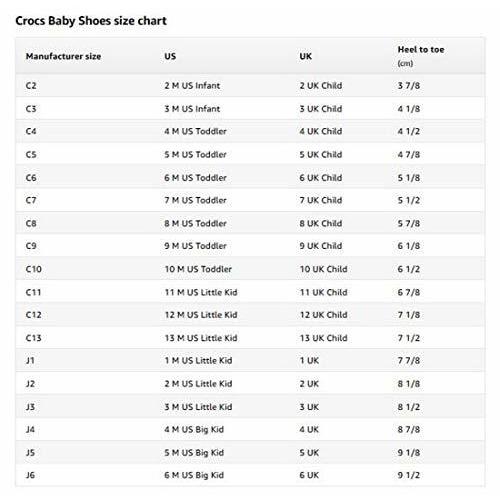Viewport: 500px width, 500px height.
Task: Select the 3 M US Infant cell
Action: 192,109
